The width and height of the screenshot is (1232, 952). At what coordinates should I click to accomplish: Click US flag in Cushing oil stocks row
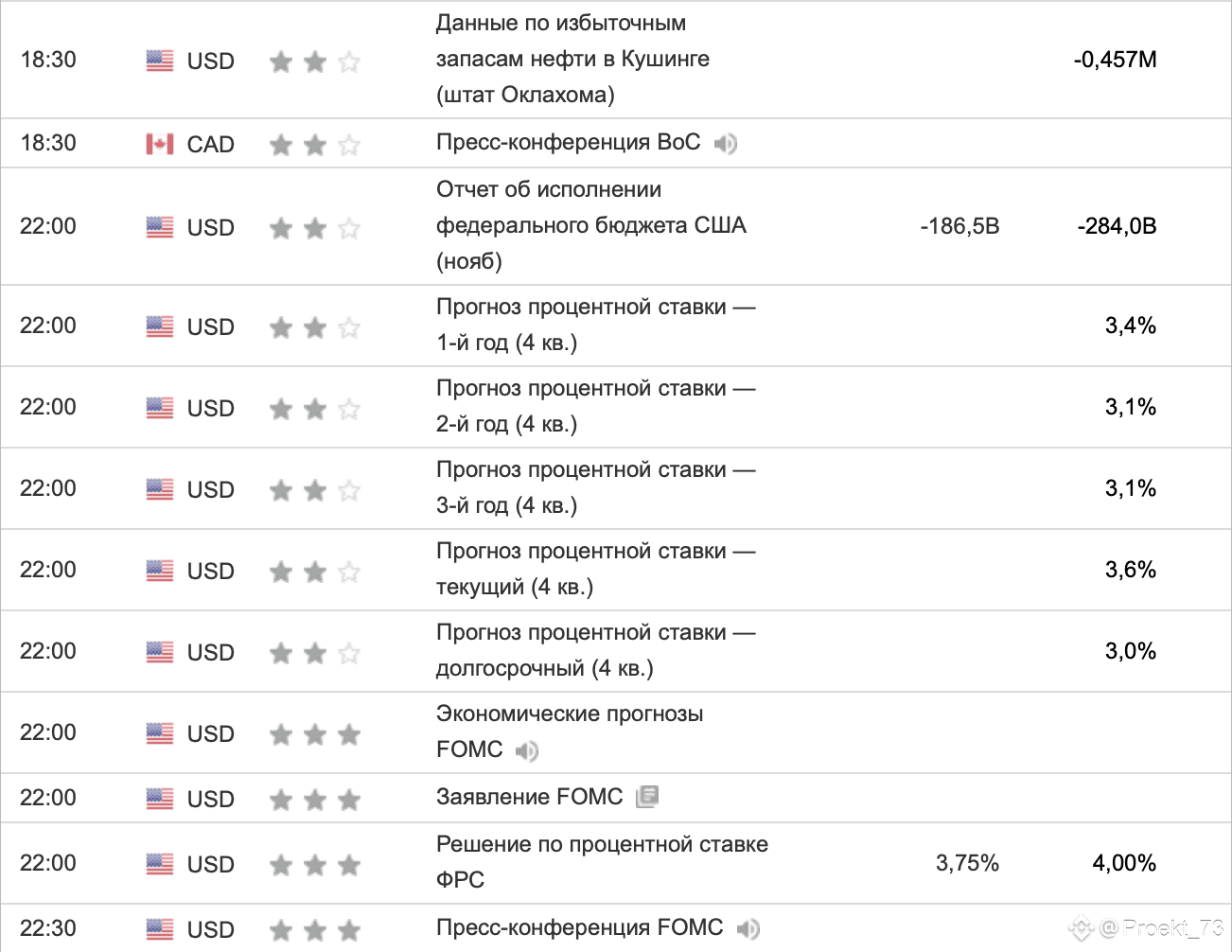pos(160,61)
